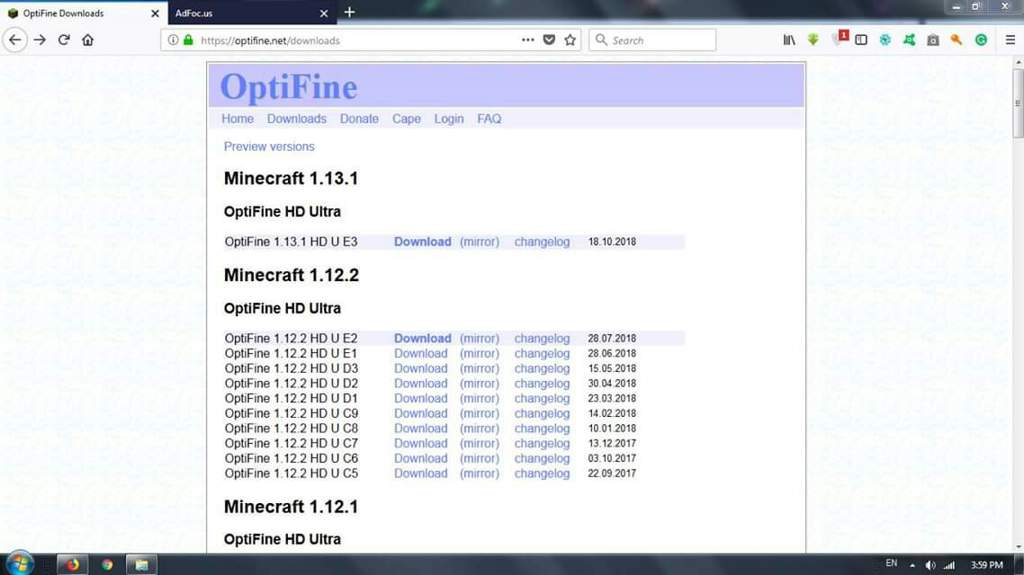Screen dimensions: 1024x575
Task: Open the Cape menu link
Action: [406, 119]
